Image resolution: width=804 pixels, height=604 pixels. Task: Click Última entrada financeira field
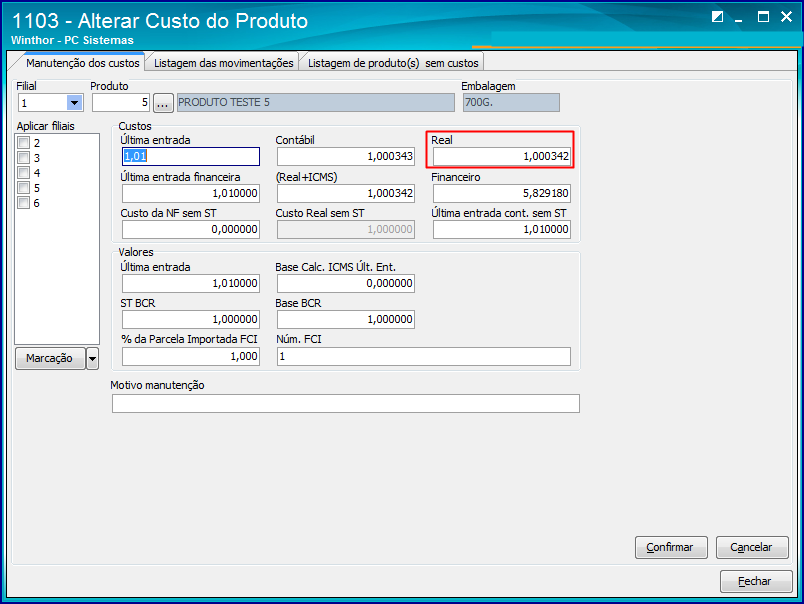pos(191,193)
